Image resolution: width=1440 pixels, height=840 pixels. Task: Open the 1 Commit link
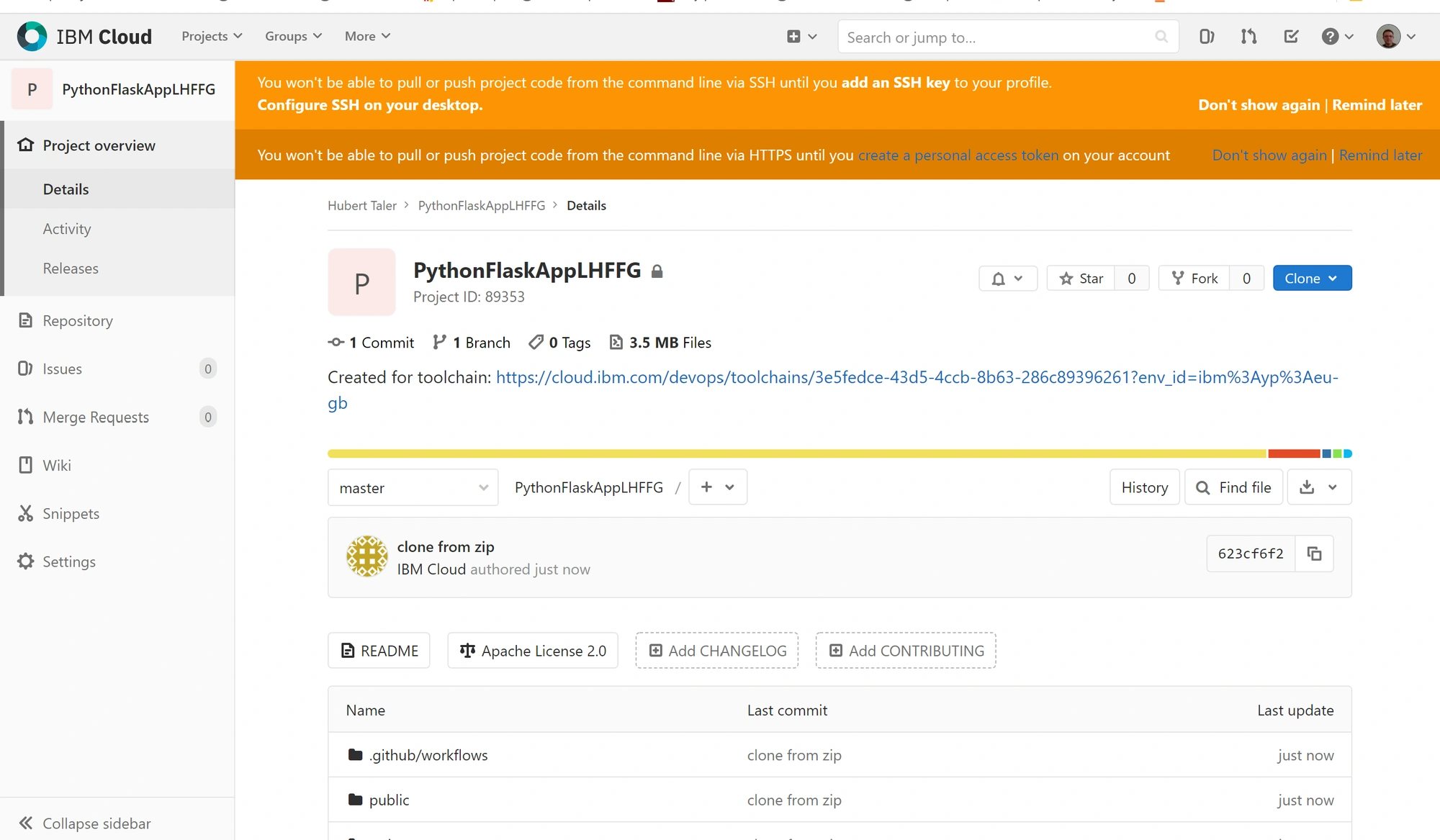tap(371, 343)
